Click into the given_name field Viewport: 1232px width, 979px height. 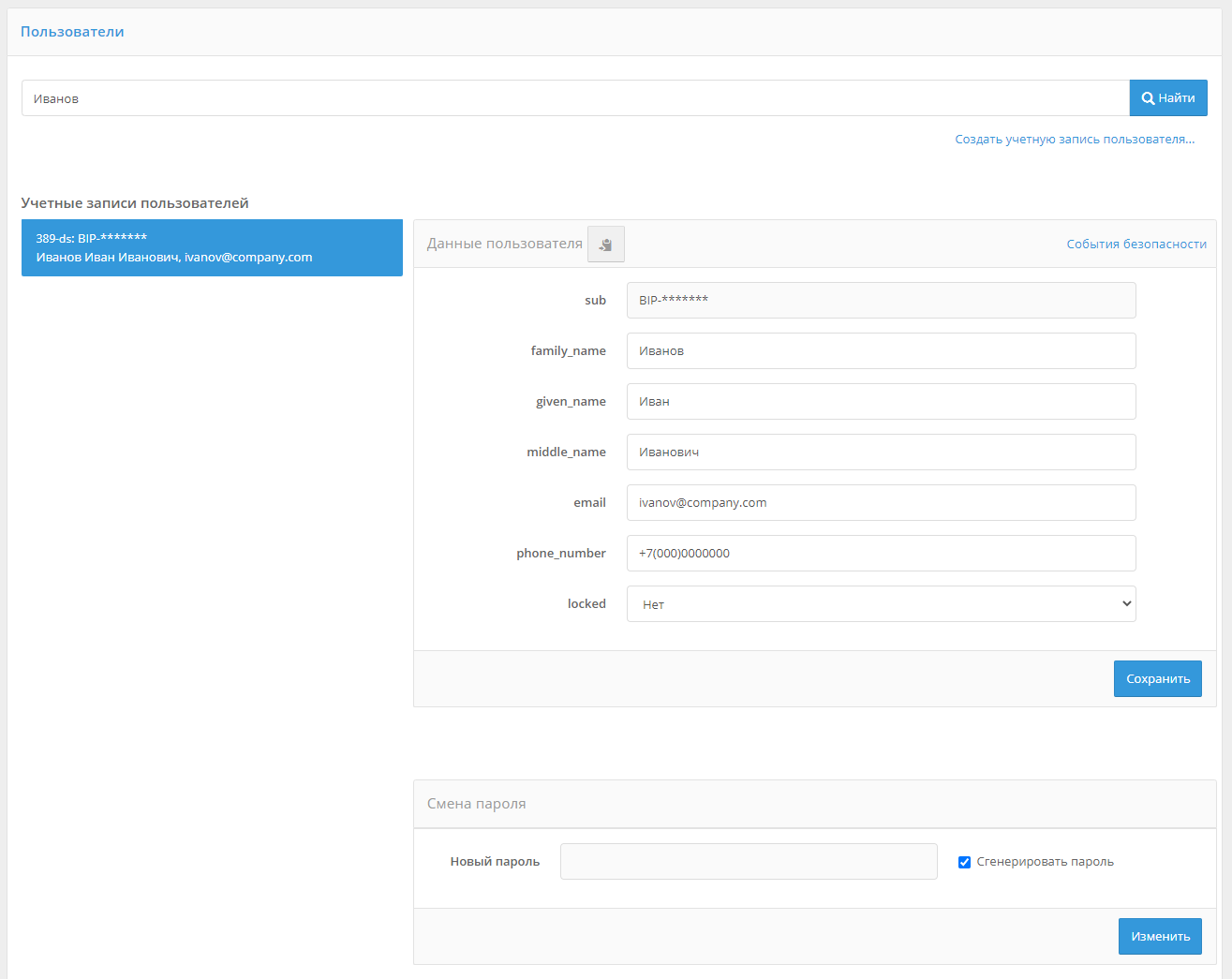(881, 402)
